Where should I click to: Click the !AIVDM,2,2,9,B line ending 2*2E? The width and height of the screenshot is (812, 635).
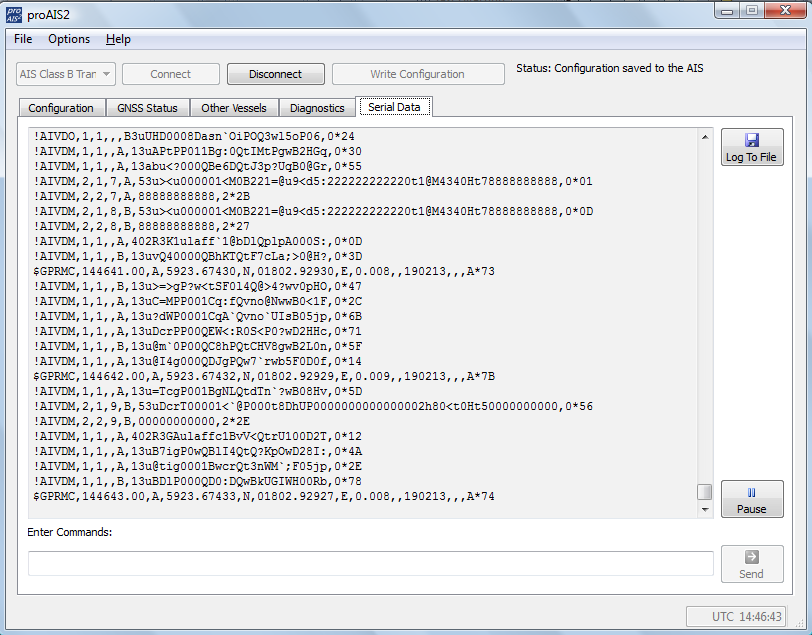[x=142, y=422]
